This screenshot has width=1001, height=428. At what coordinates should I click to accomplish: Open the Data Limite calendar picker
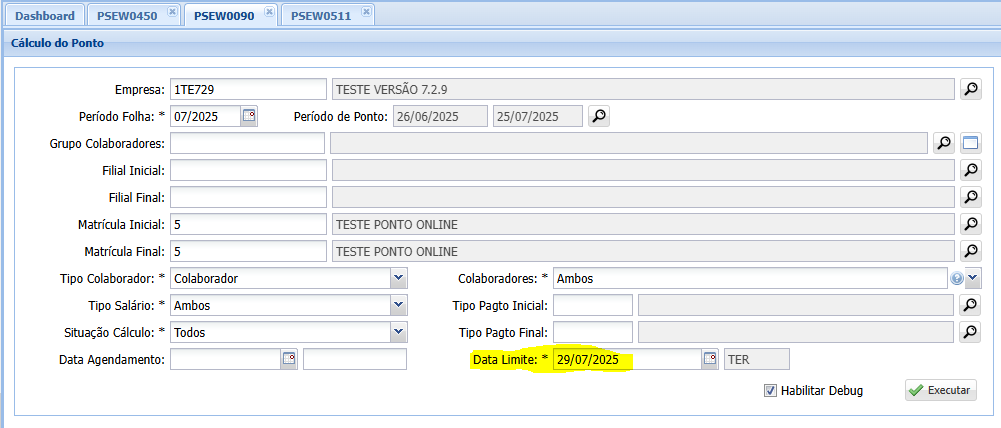[x=710, y=359]
